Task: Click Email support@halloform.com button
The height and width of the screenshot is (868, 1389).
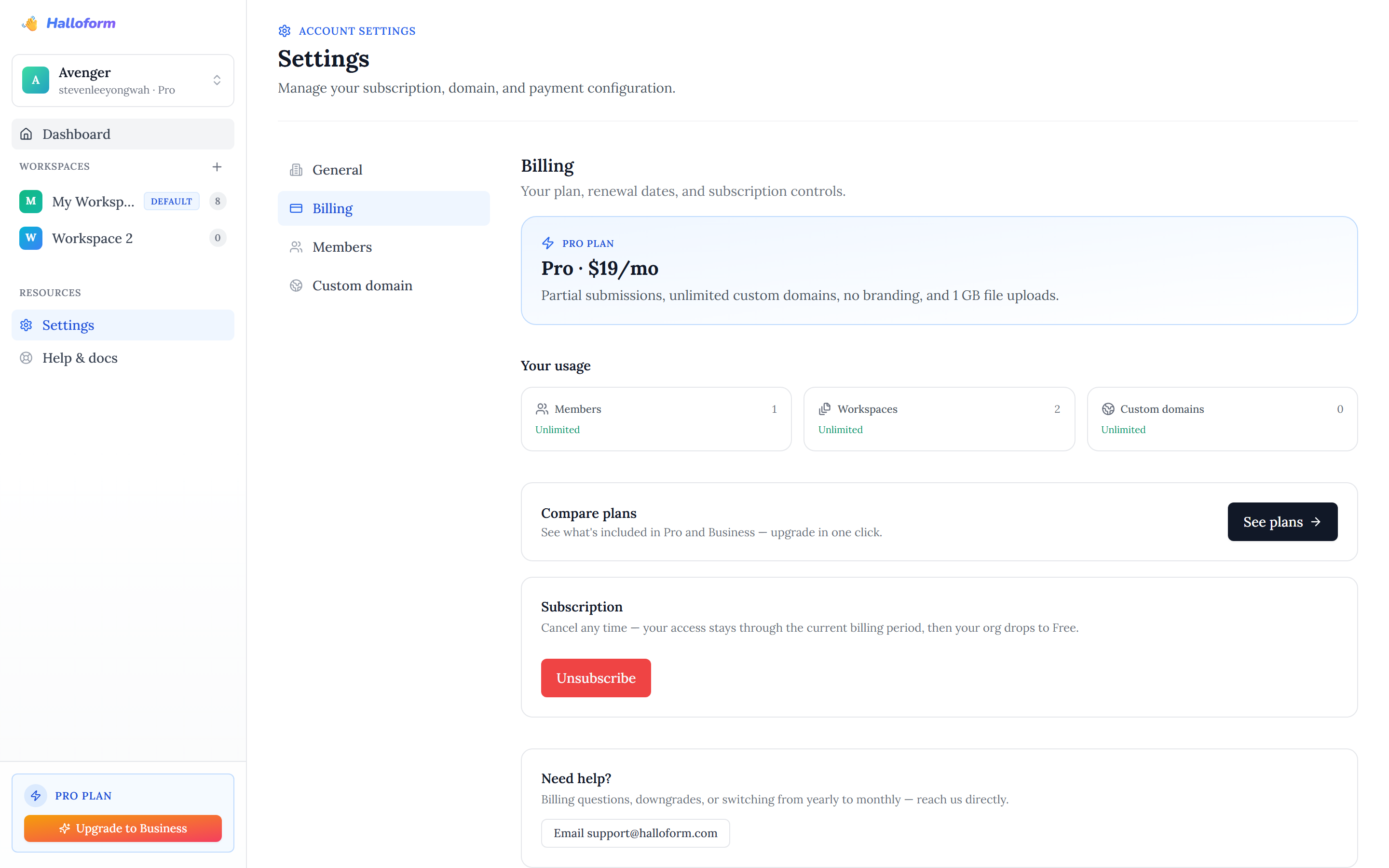Action: pos(635,833)
